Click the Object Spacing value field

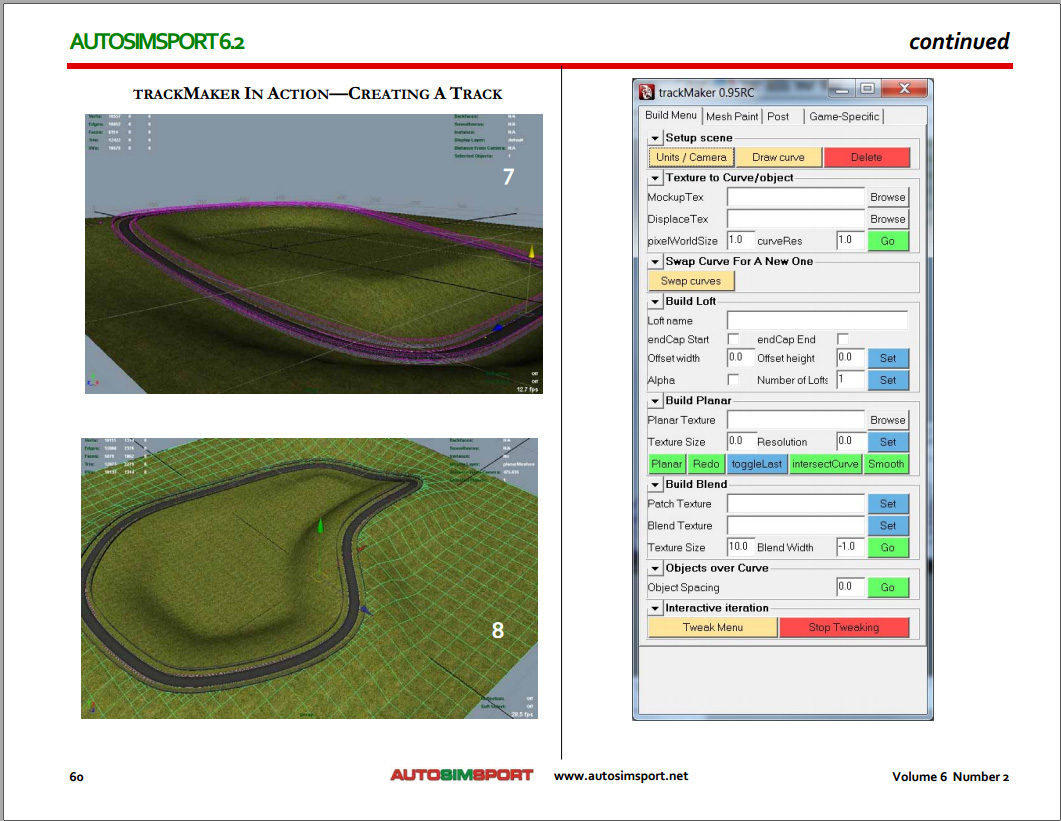(851, 587)
